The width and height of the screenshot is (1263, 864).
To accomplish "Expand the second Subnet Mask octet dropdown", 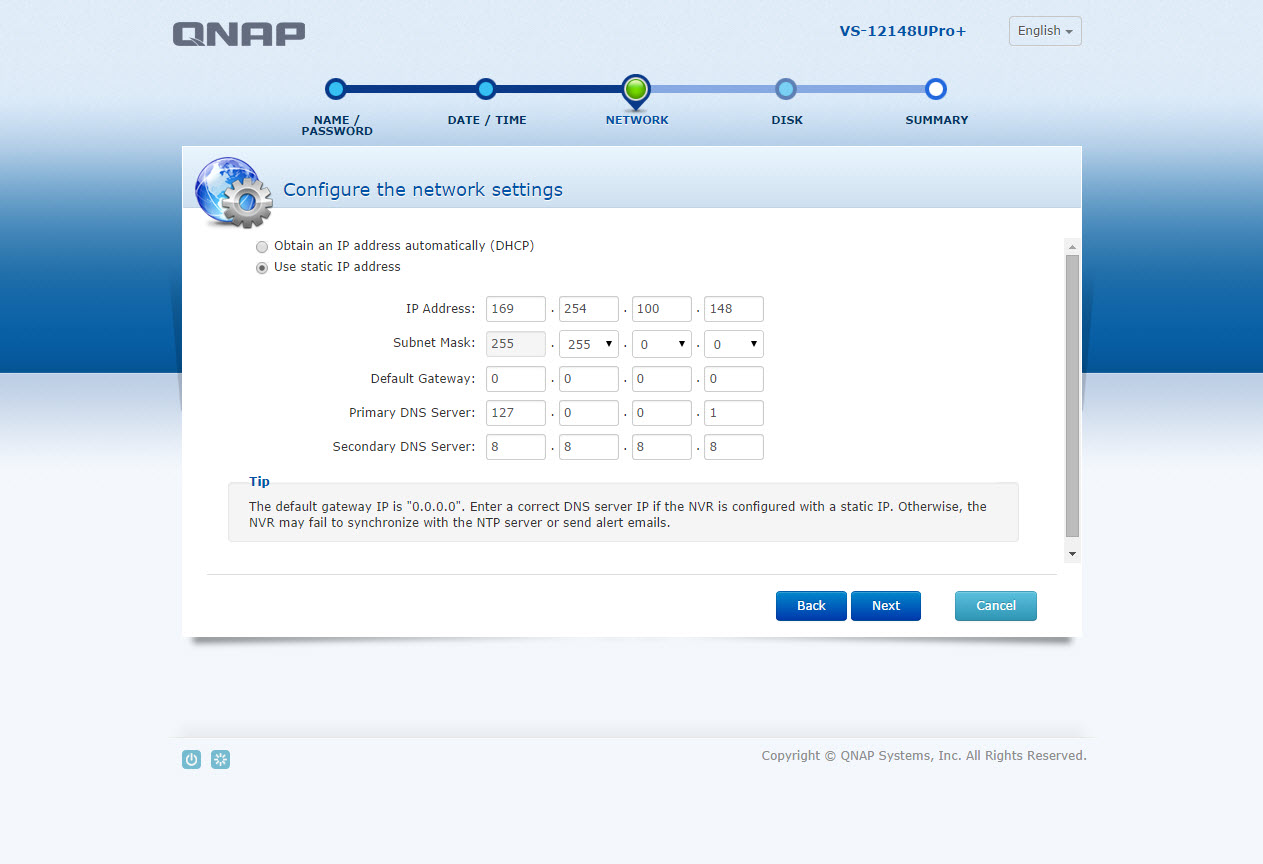I will 589,344.
